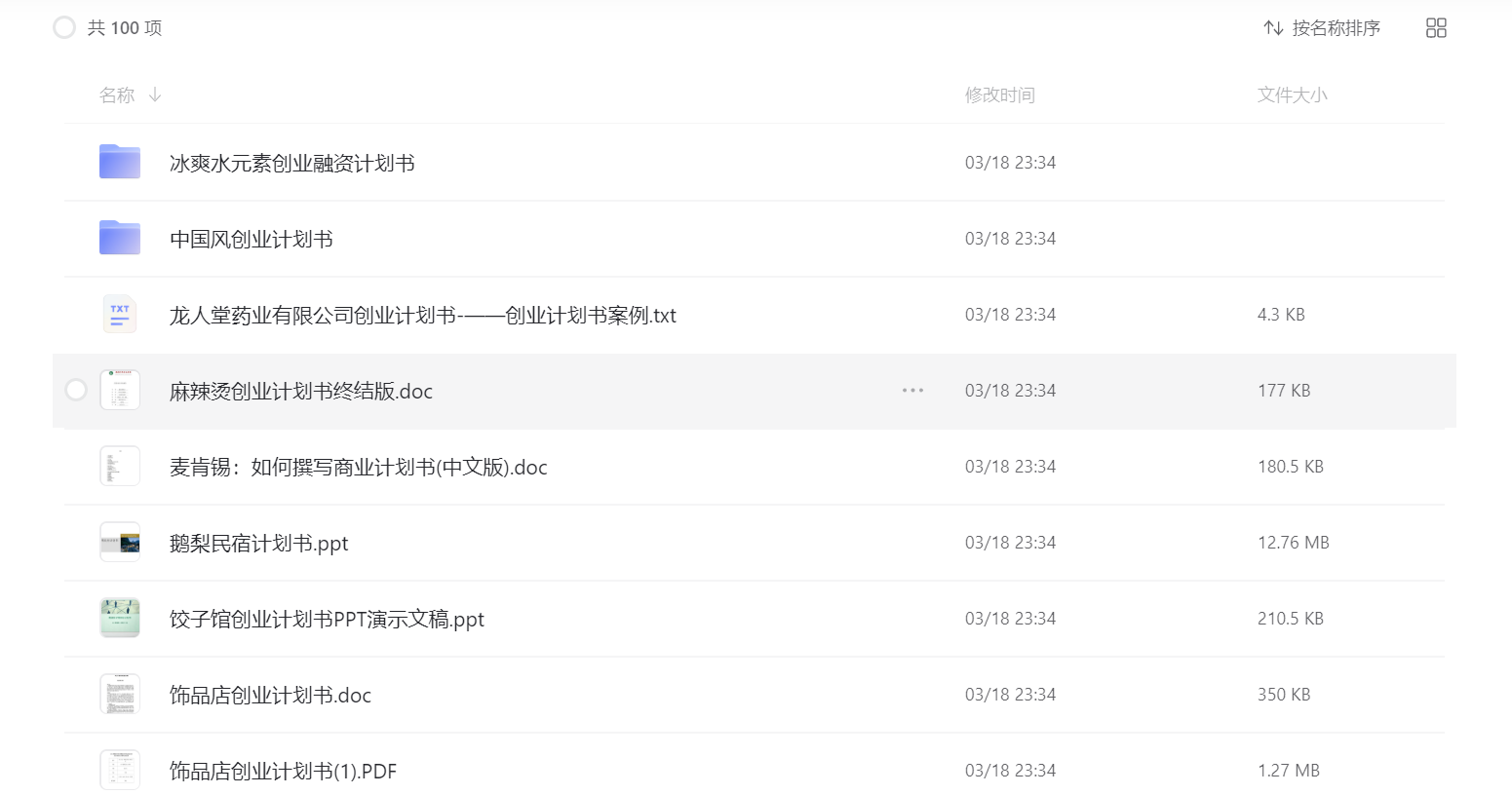1512x795 pixels.
Task: Open the 冰爽水元素创业融资计划书 folder icon
Action: [x=120, y=162]
